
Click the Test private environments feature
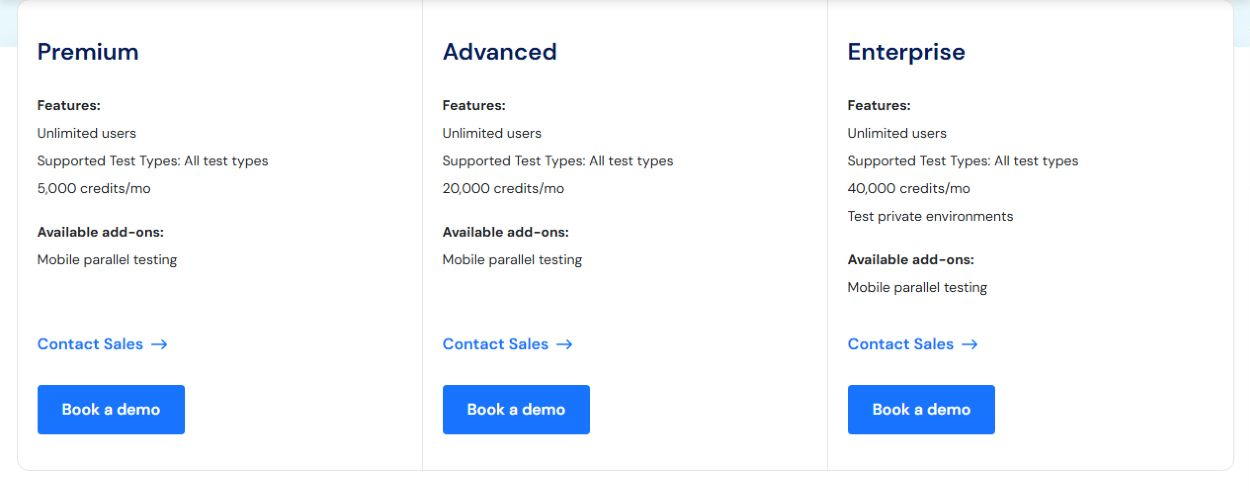point(930,216)
